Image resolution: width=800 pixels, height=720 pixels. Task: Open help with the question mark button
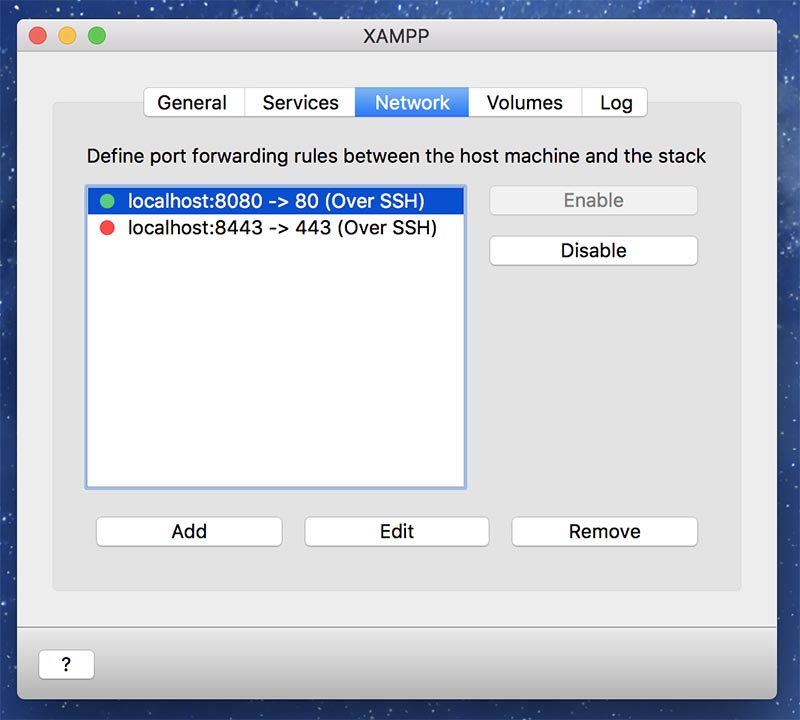[x=66, y=664]
